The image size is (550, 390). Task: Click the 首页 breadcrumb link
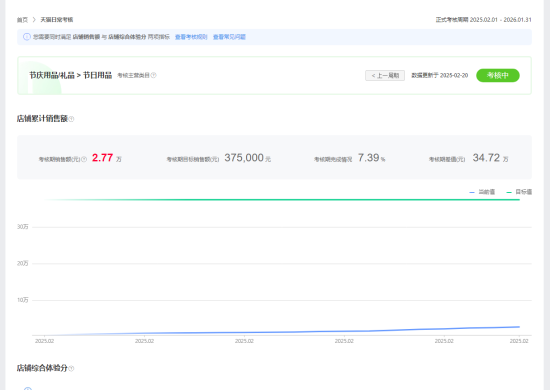click(x=22, y=20)
